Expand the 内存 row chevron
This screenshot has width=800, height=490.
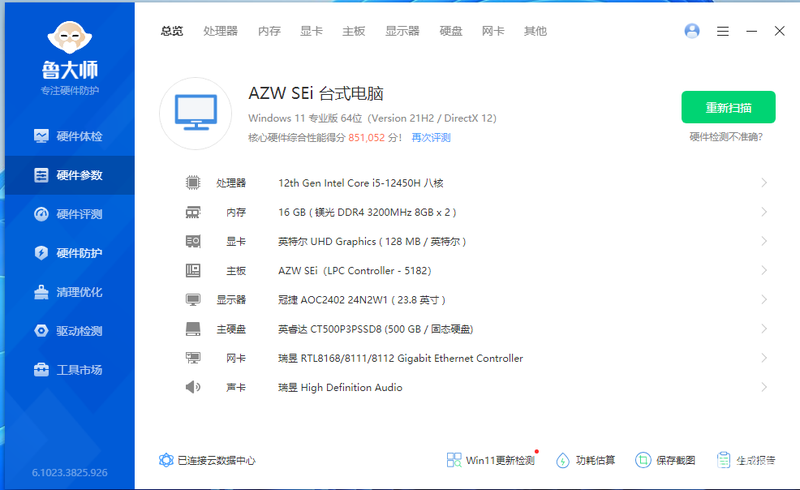coord(764,212)
